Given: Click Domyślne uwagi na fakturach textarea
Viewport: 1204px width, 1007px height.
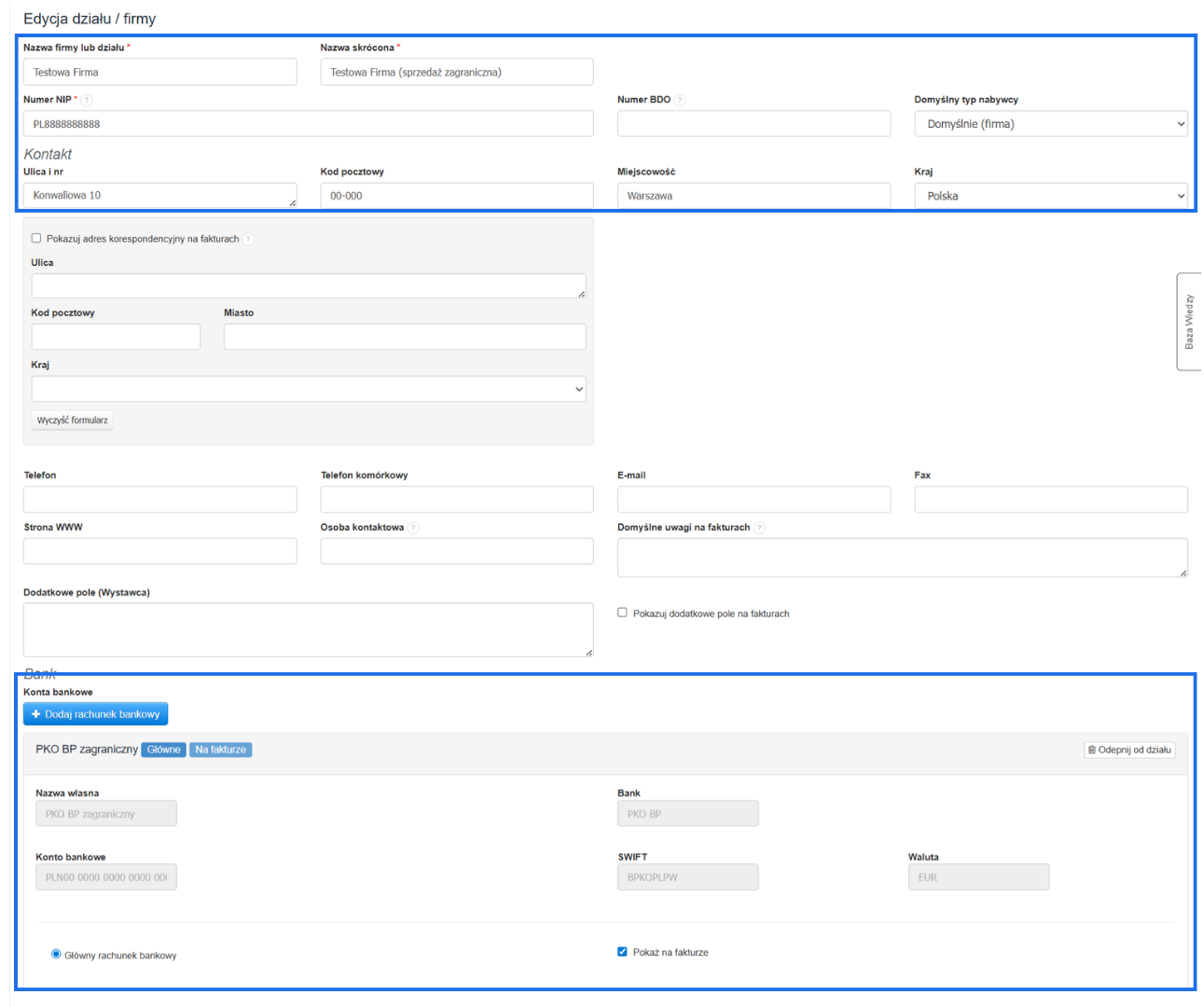Looking at the screenshot, I should (x=903, y=558).
